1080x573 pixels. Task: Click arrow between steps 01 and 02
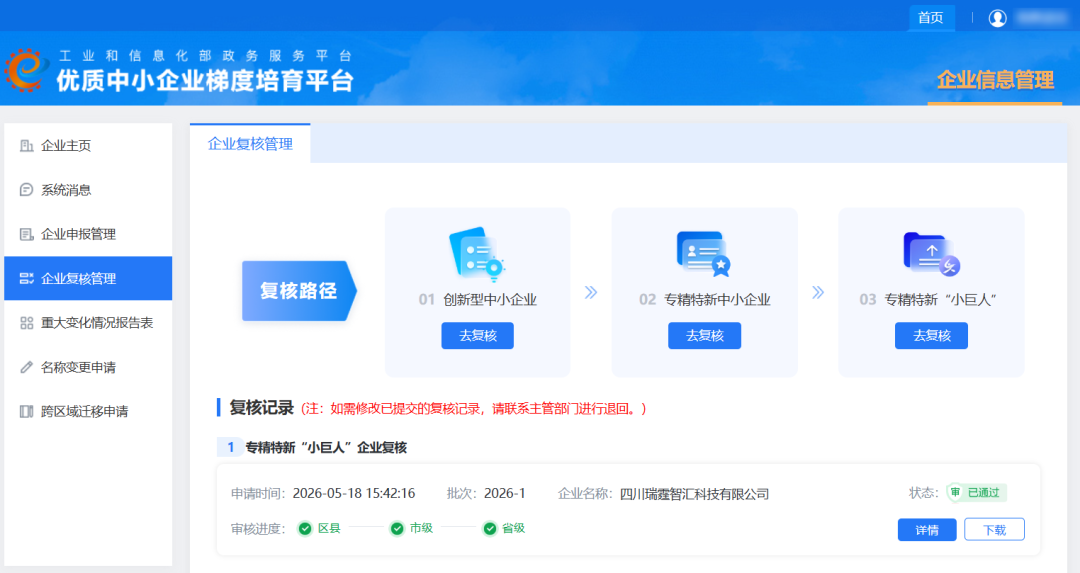tap(591, 293)
